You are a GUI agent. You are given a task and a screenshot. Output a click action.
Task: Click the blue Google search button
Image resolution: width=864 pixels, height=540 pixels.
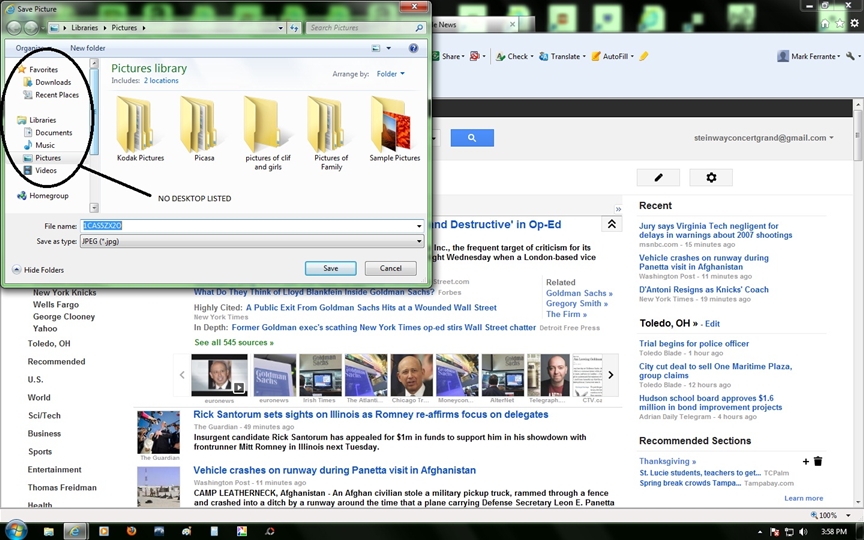(472, 138)
